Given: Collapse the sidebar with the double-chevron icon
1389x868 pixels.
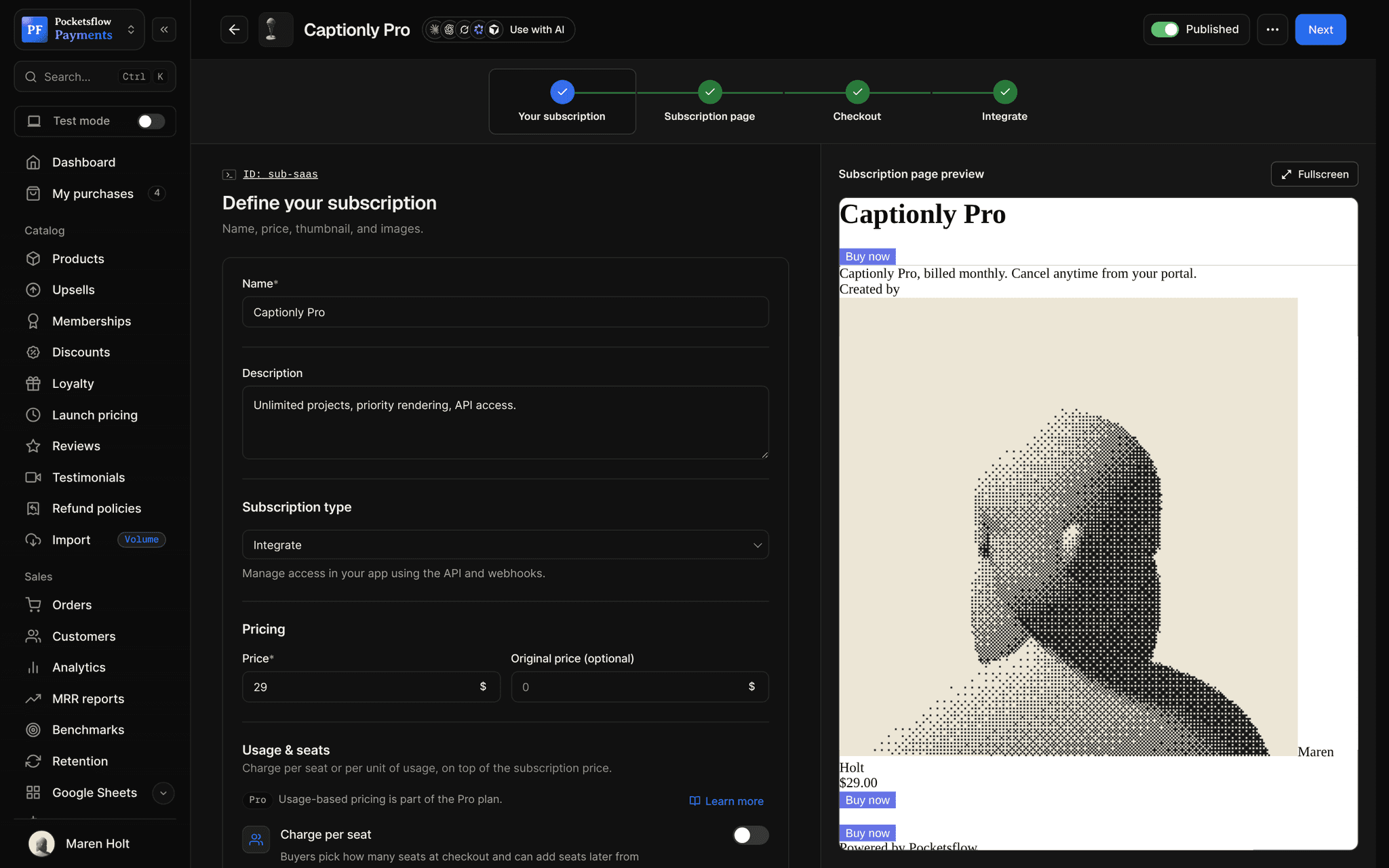Looking at the screenshot, I should tap(164, 30).
